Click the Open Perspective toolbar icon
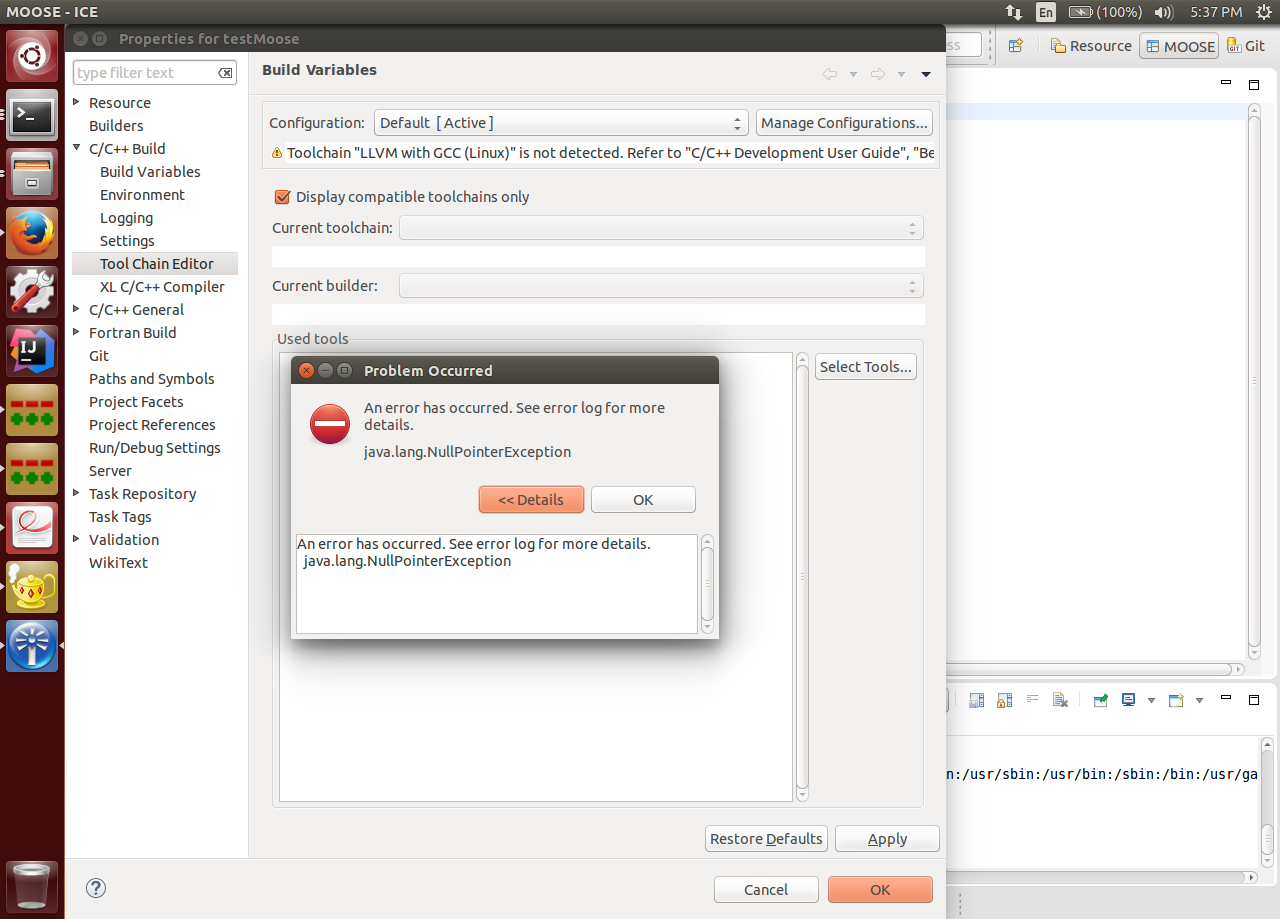 (x=1016, y=46)
